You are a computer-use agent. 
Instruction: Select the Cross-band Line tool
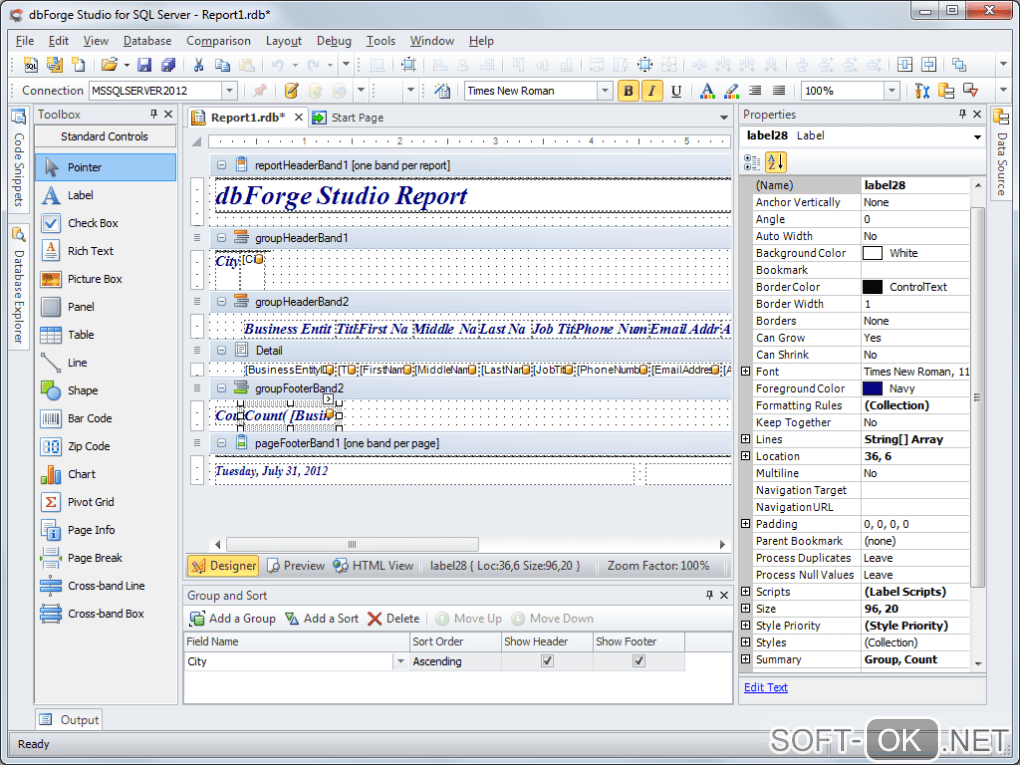pyautogui.click(x=105, y=586)
